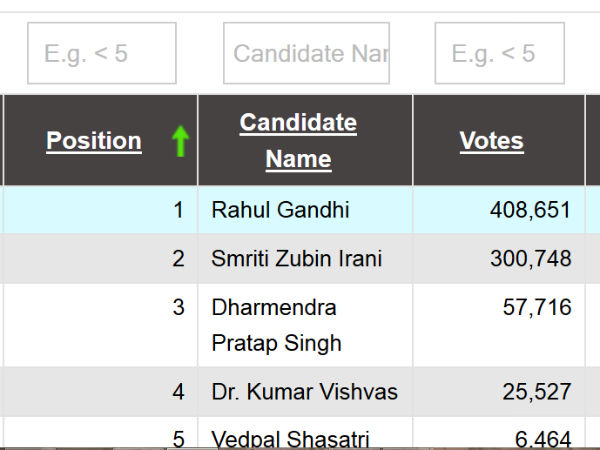Viewport: 600px width, 450px height.
Task: Click the Candidate Name filter box
Action: [305, 53]
